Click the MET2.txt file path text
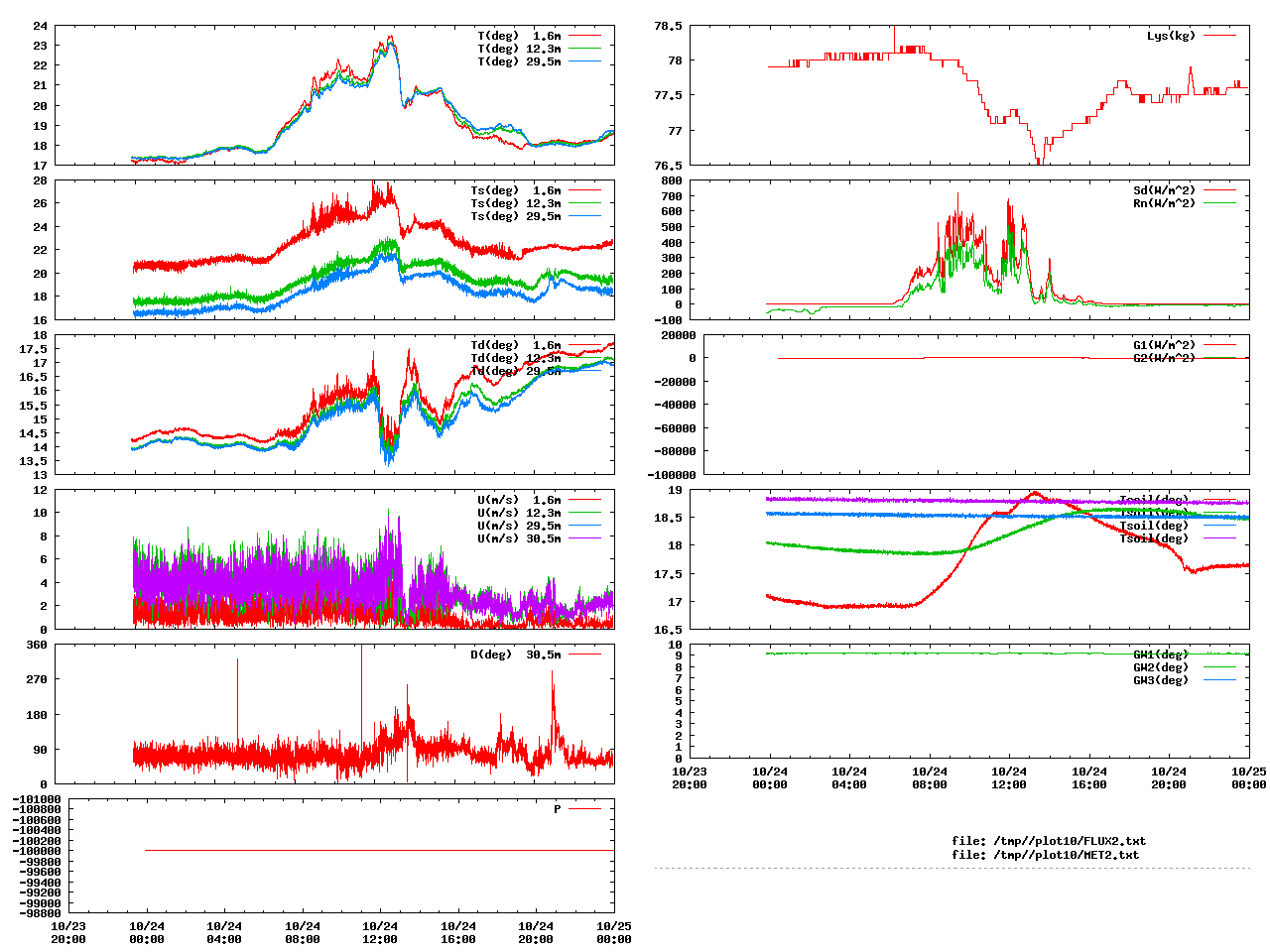1270x952 pixels. pyautogui.click(x=1045, y=854)
